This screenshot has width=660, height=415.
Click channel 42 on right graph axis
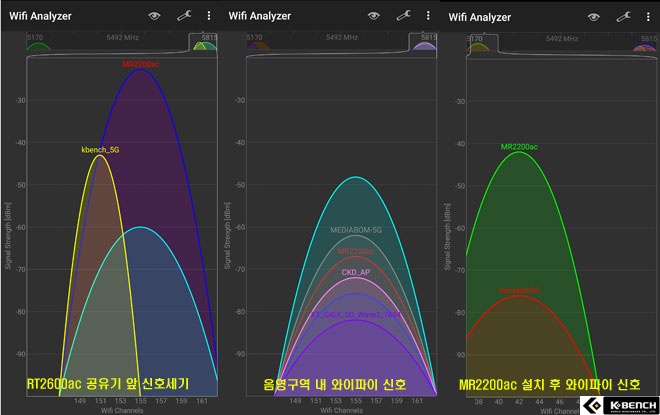point(519,402)
